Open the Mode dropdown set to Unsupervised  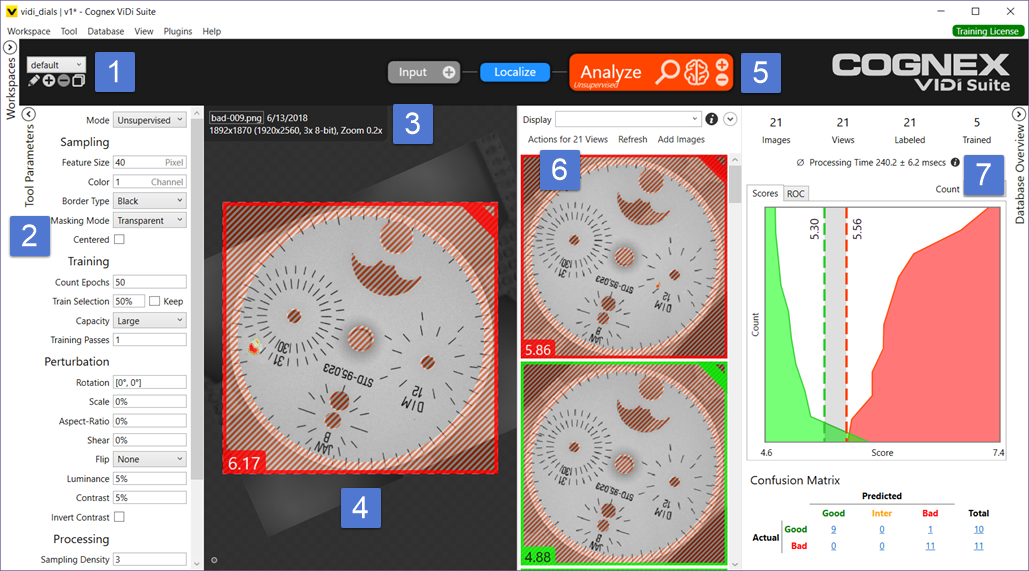[150, 120]
